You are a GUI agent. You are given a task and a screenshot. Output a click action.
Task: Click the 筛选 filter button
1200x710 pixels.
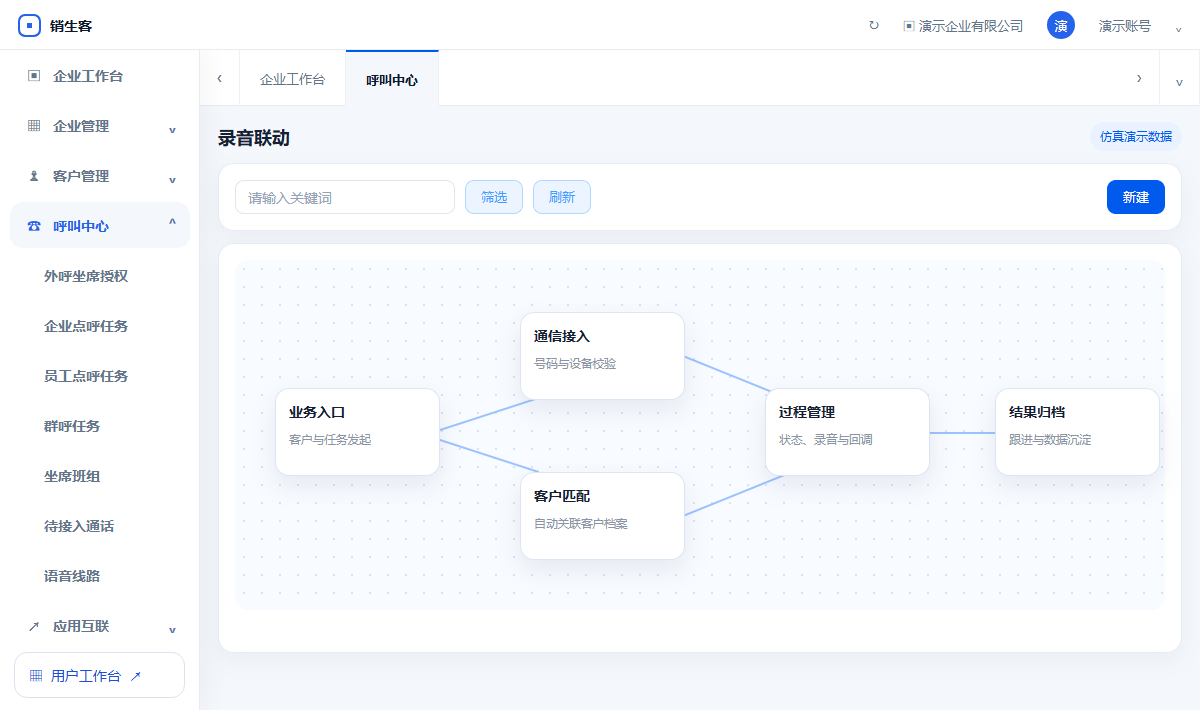coord(494,197)
